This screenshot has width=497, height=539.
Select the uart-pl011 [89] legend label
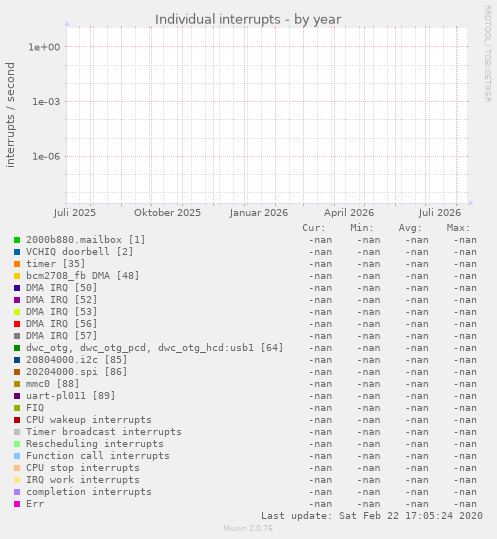coord(70,396)
